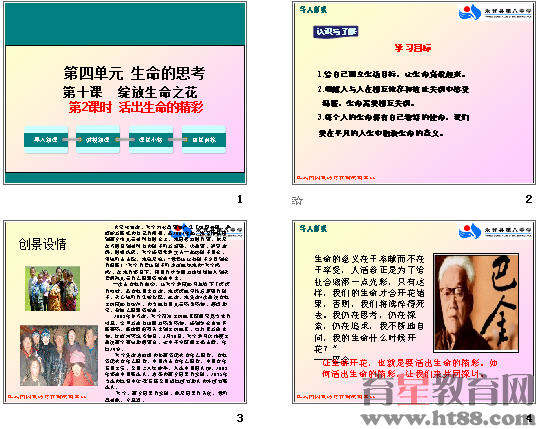
Task: Click the red 第2课时 subtitle on slide 1
Action: tap(136, 107)
